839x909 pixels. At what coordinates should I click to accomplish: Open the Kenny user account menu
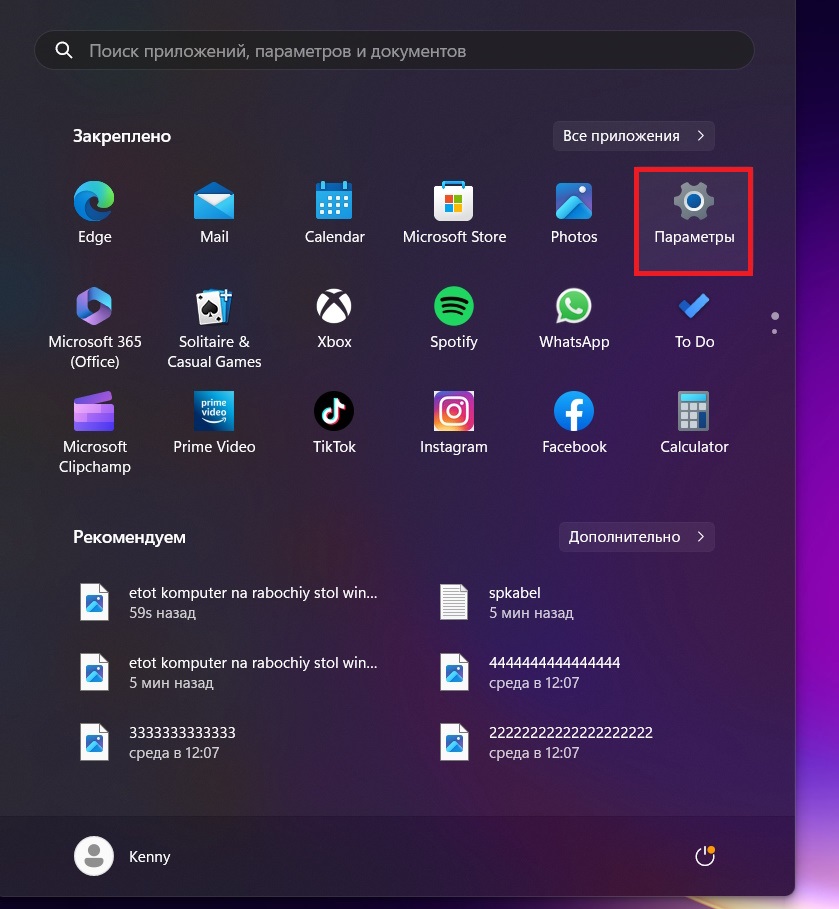(122, 856)
